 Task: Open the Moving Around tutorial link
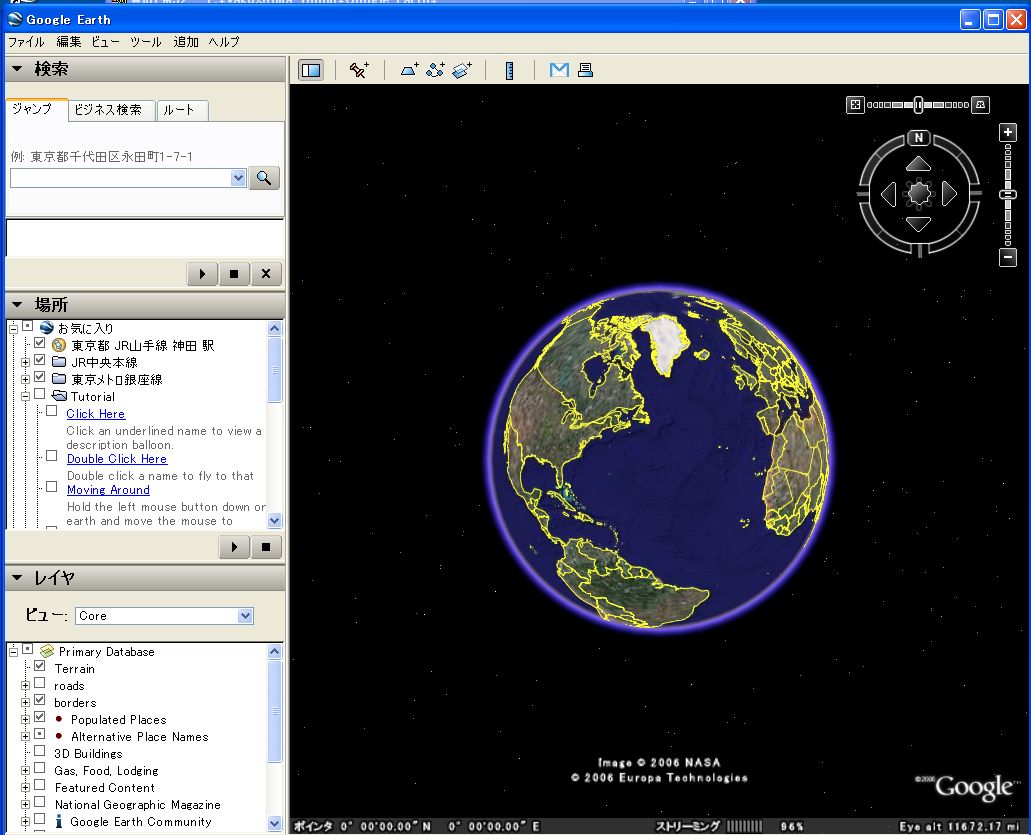tap(108, 490)
